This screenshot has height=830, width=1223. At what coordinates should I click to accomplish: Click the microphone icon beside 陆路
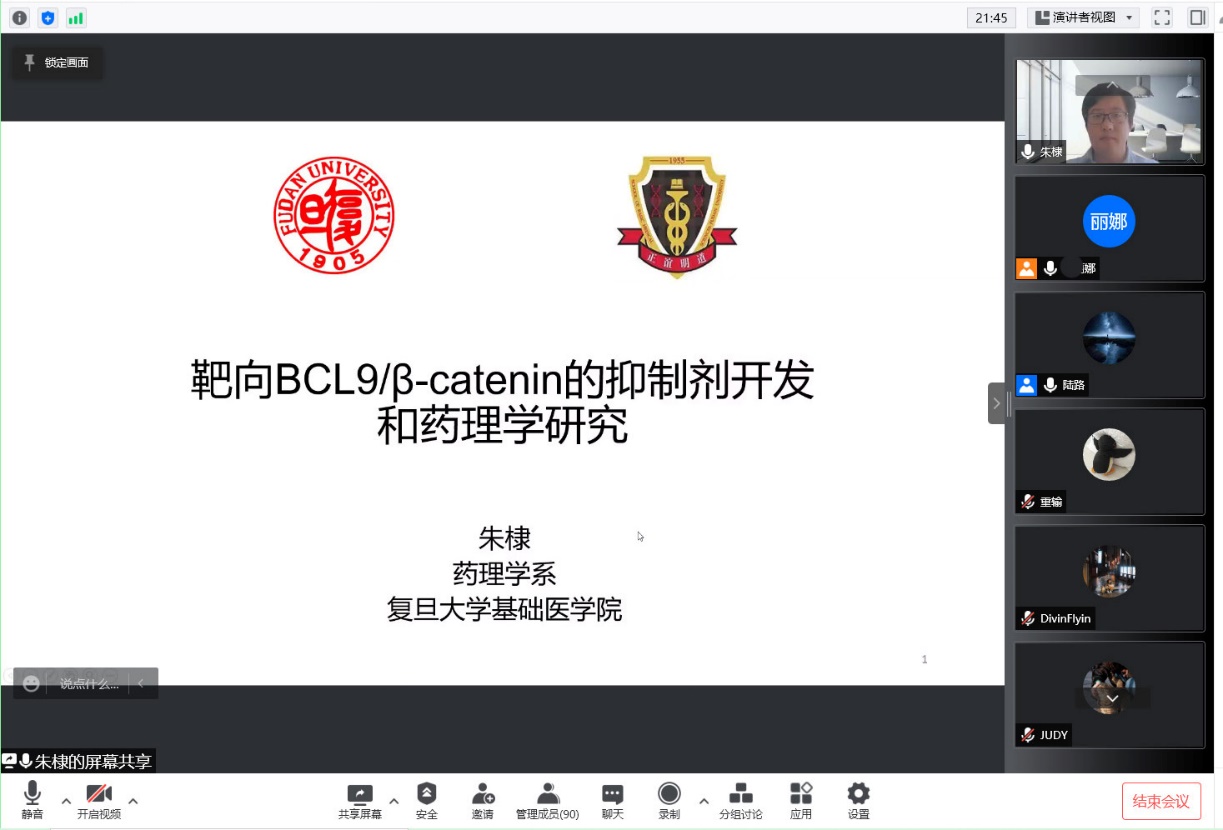tap(1050, 385)
